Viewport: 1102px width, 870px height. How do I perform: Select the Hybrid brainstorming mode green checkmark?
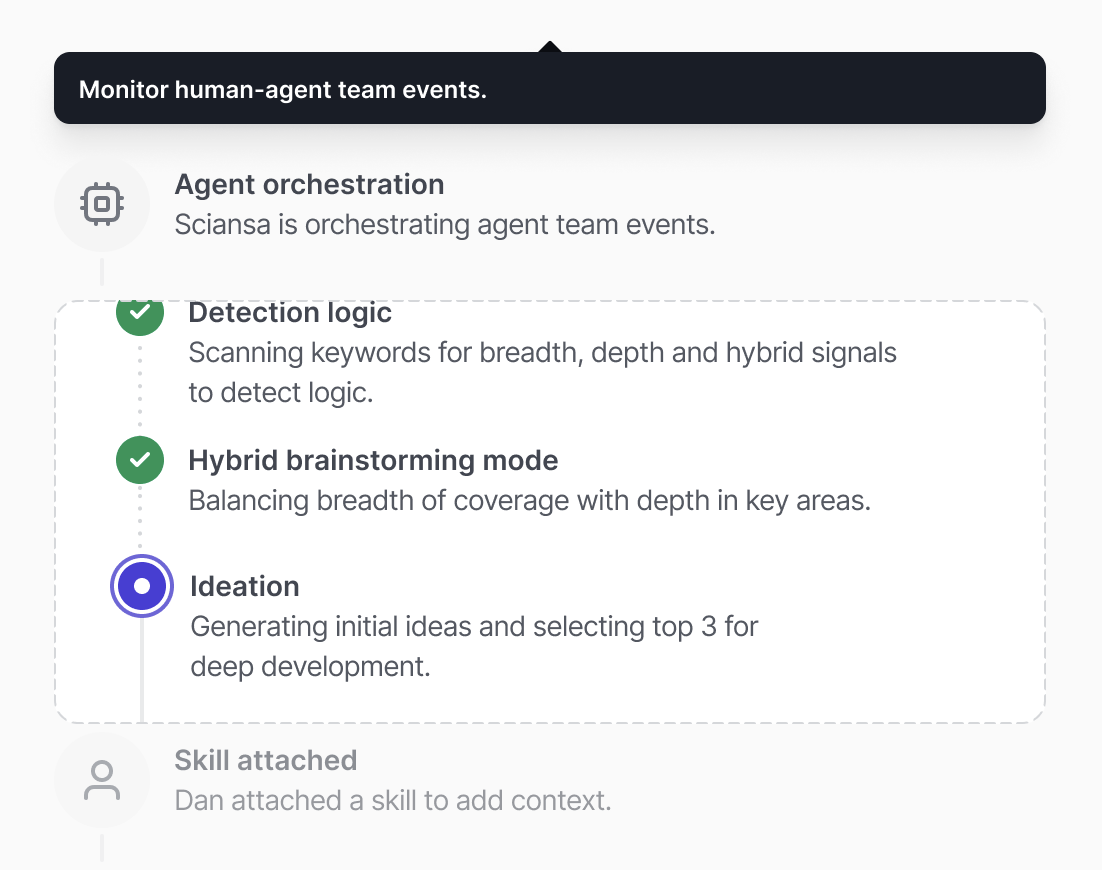140,460
